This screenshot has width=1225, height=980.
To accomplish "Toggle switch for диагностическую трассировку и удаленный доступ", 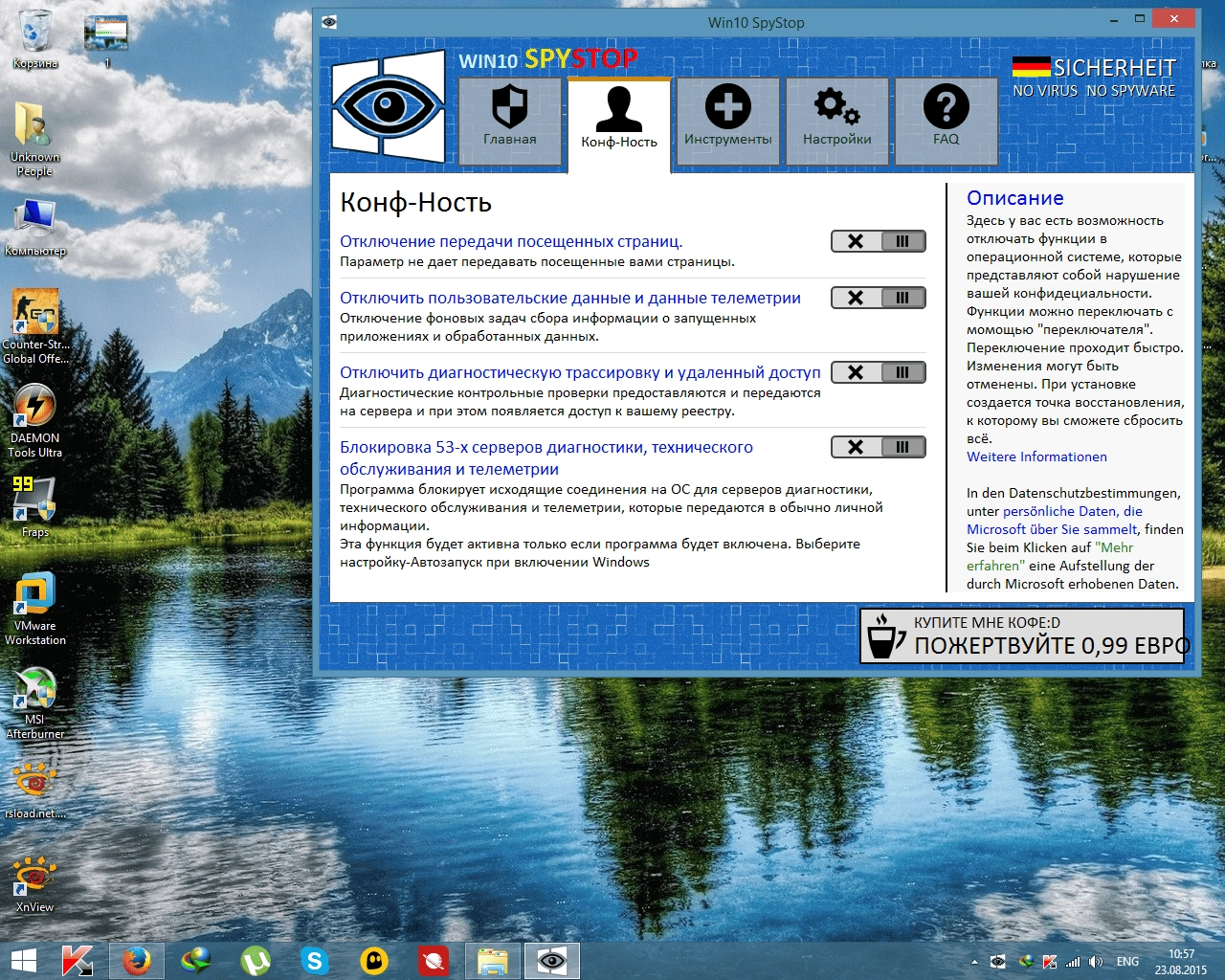I will pos(879,372).
